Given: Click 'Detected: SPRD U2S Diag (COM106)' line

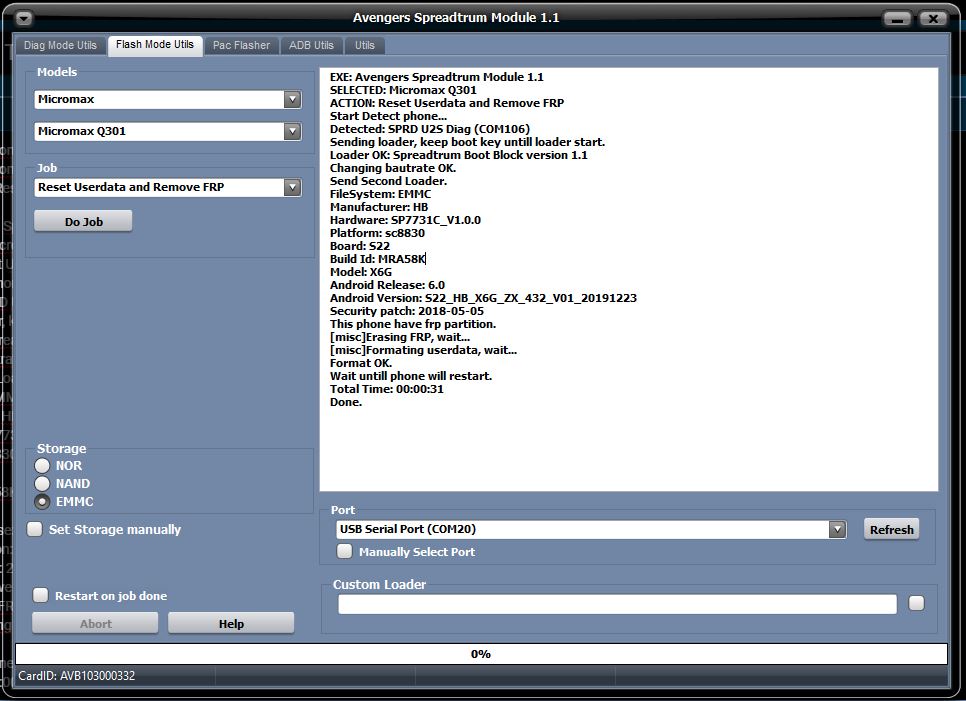Looking at the screenshot, I should tap(430, 129).
